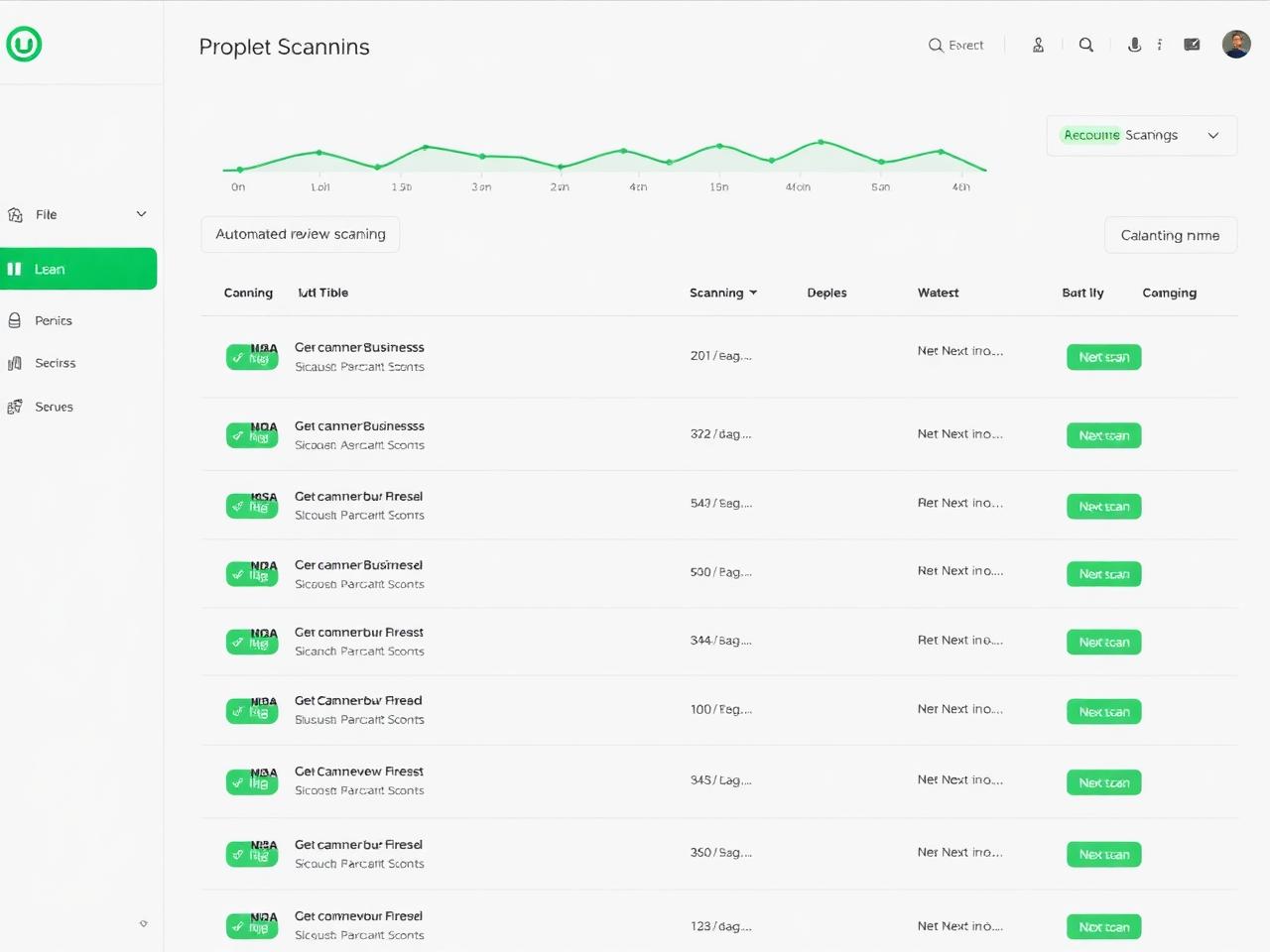Click the message icon in header
1270x952 pixels.
point(1192,45)
